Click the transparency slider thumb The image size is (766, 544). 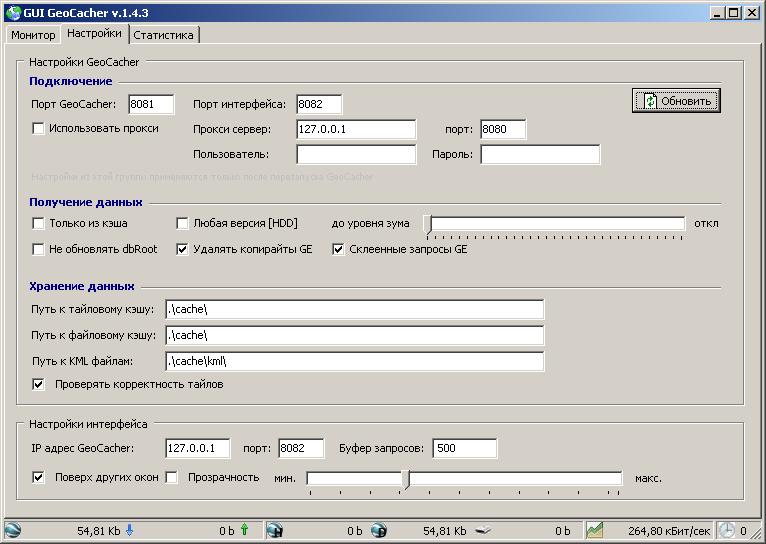point(405,479)
